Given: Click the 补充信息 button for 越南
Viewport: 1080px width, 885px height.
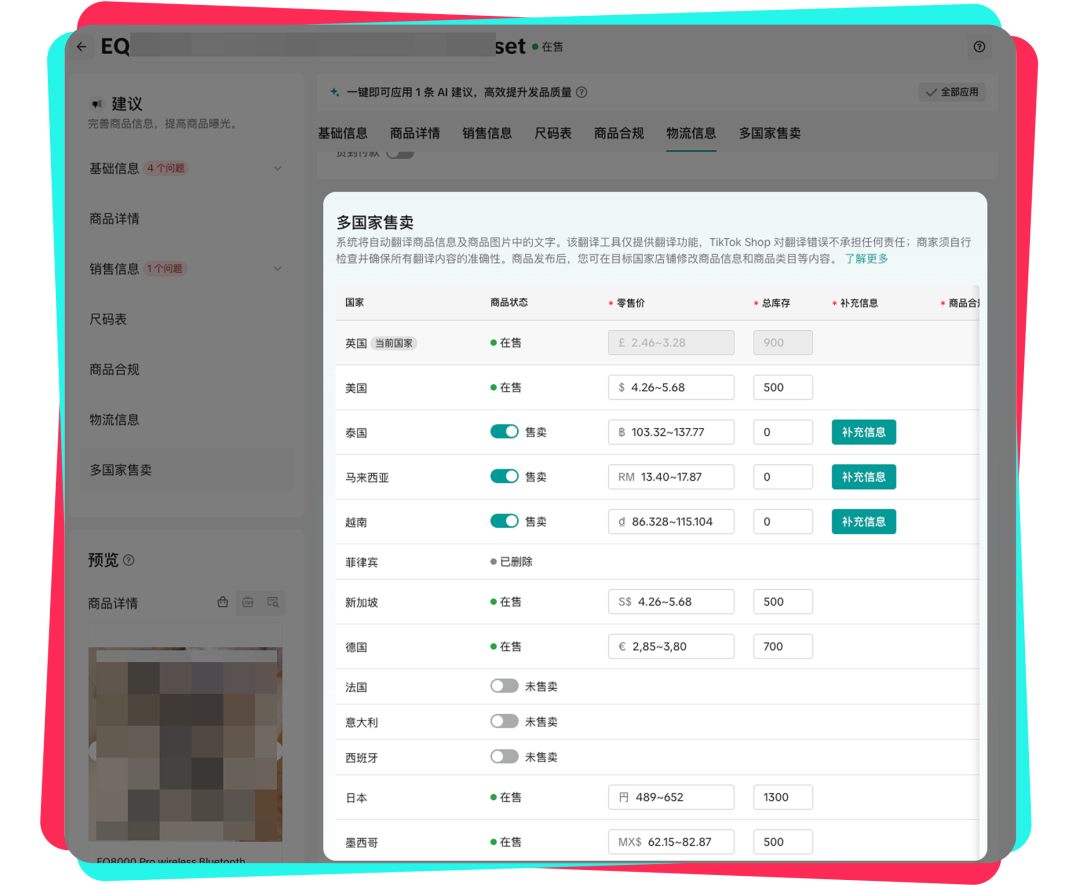Looking at the screenshot, I should [x=863, y=521].
